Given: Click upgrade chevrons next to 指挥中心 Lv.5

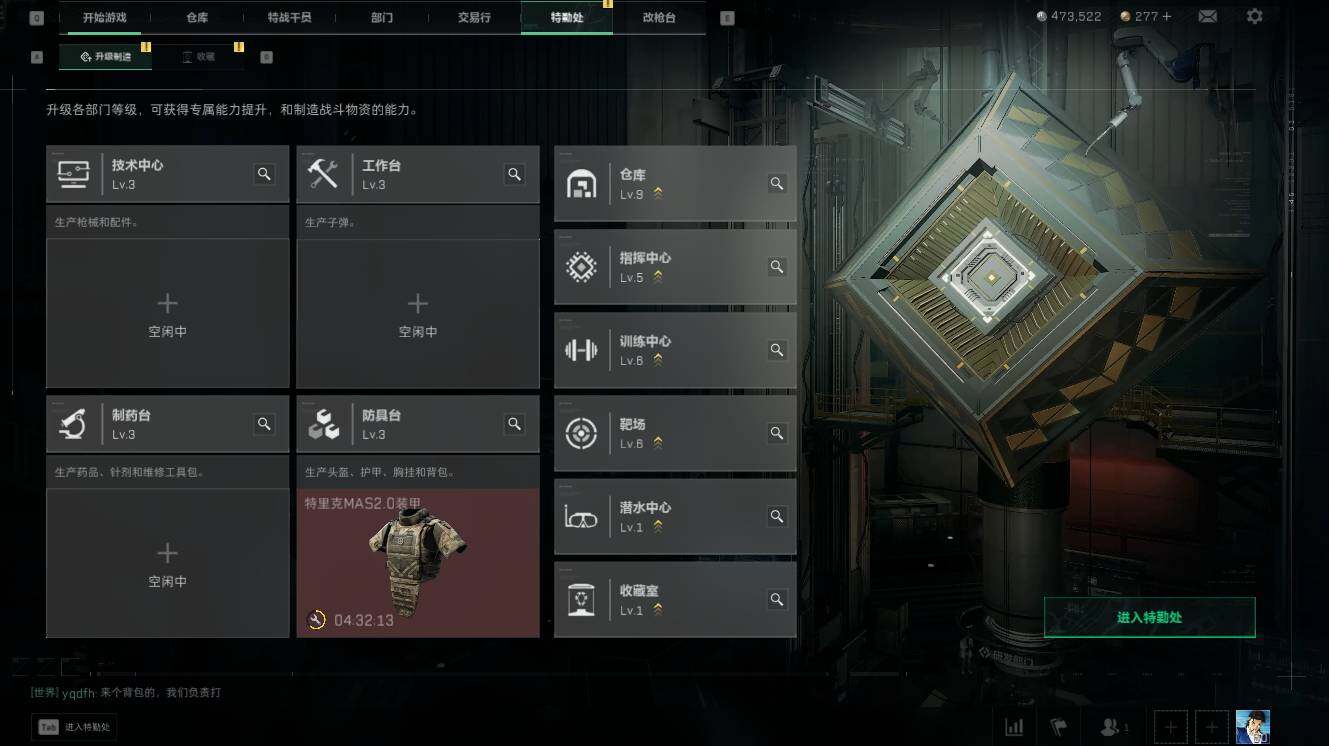Looking at the screenshot, I should (x=658, y=277).
